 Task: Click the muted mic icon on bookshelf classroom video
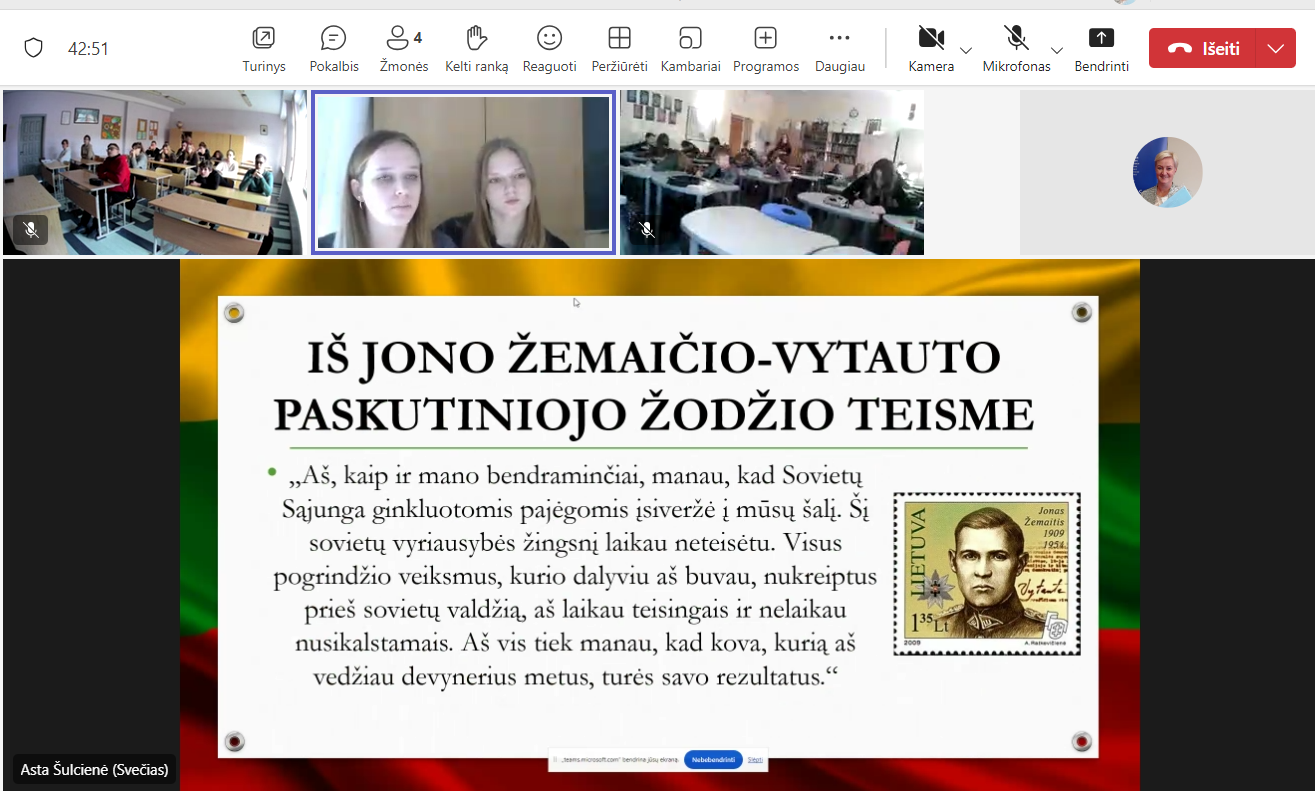(647, 230)
